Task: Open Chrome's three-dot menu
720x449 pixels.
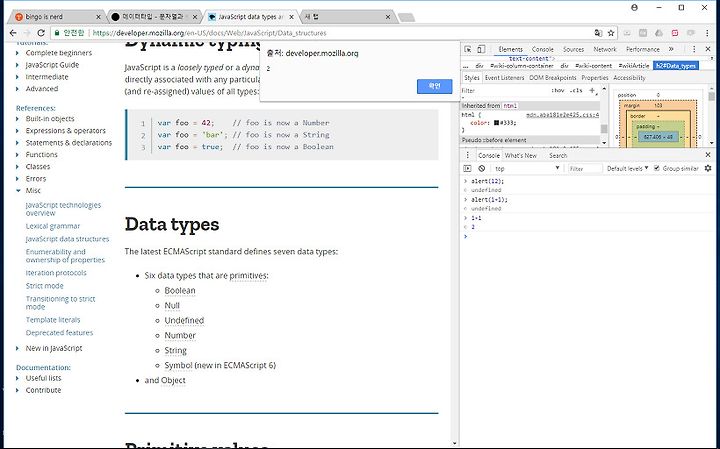Action: (x=707, y=33)
